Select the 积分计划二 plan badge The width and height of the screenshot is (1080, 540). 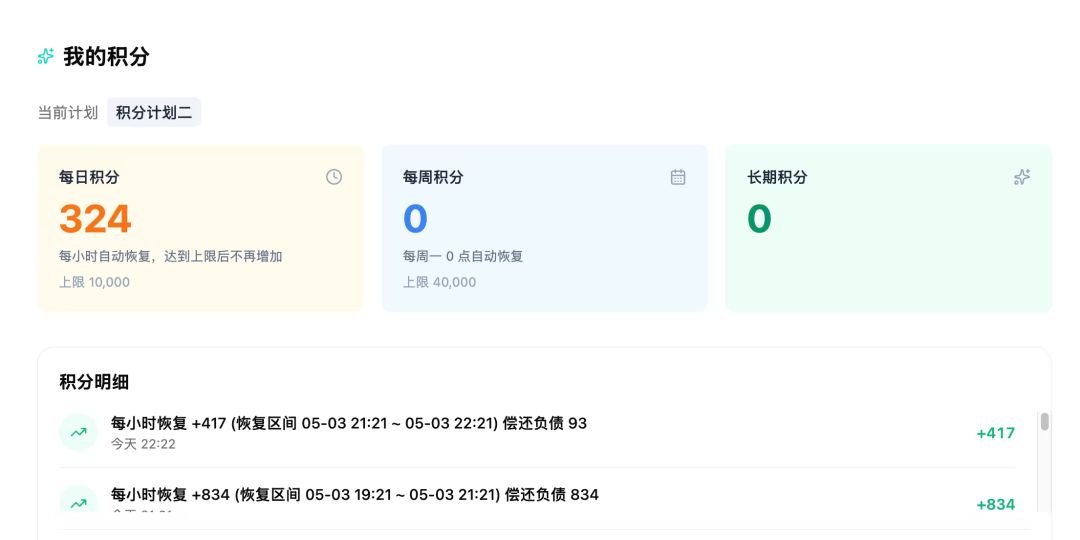pos(154,112)
